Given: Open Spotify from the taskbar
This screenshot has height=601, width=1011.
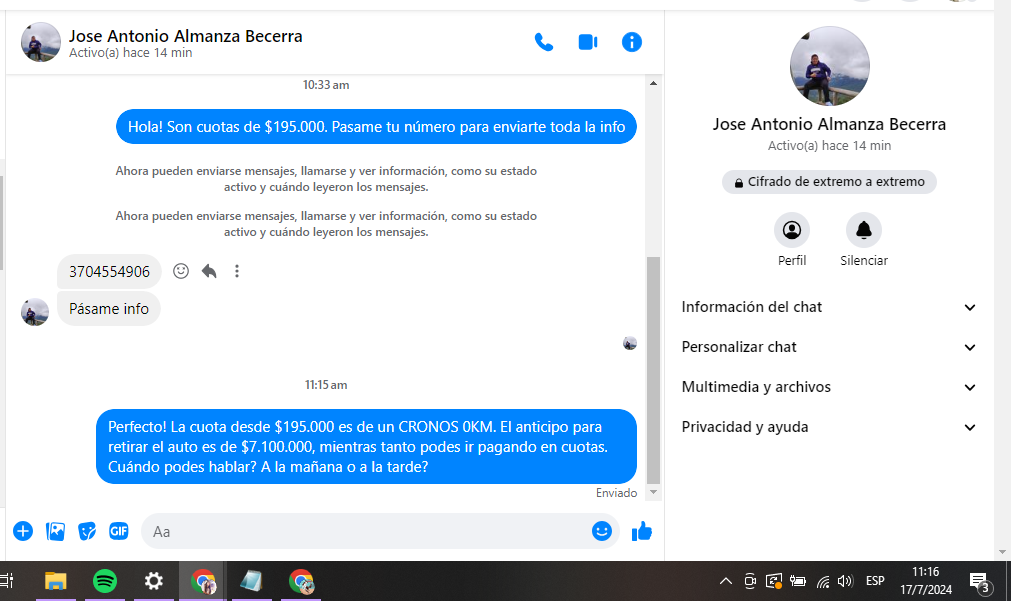Looking at the screenshot, I should tap(105, 581).
